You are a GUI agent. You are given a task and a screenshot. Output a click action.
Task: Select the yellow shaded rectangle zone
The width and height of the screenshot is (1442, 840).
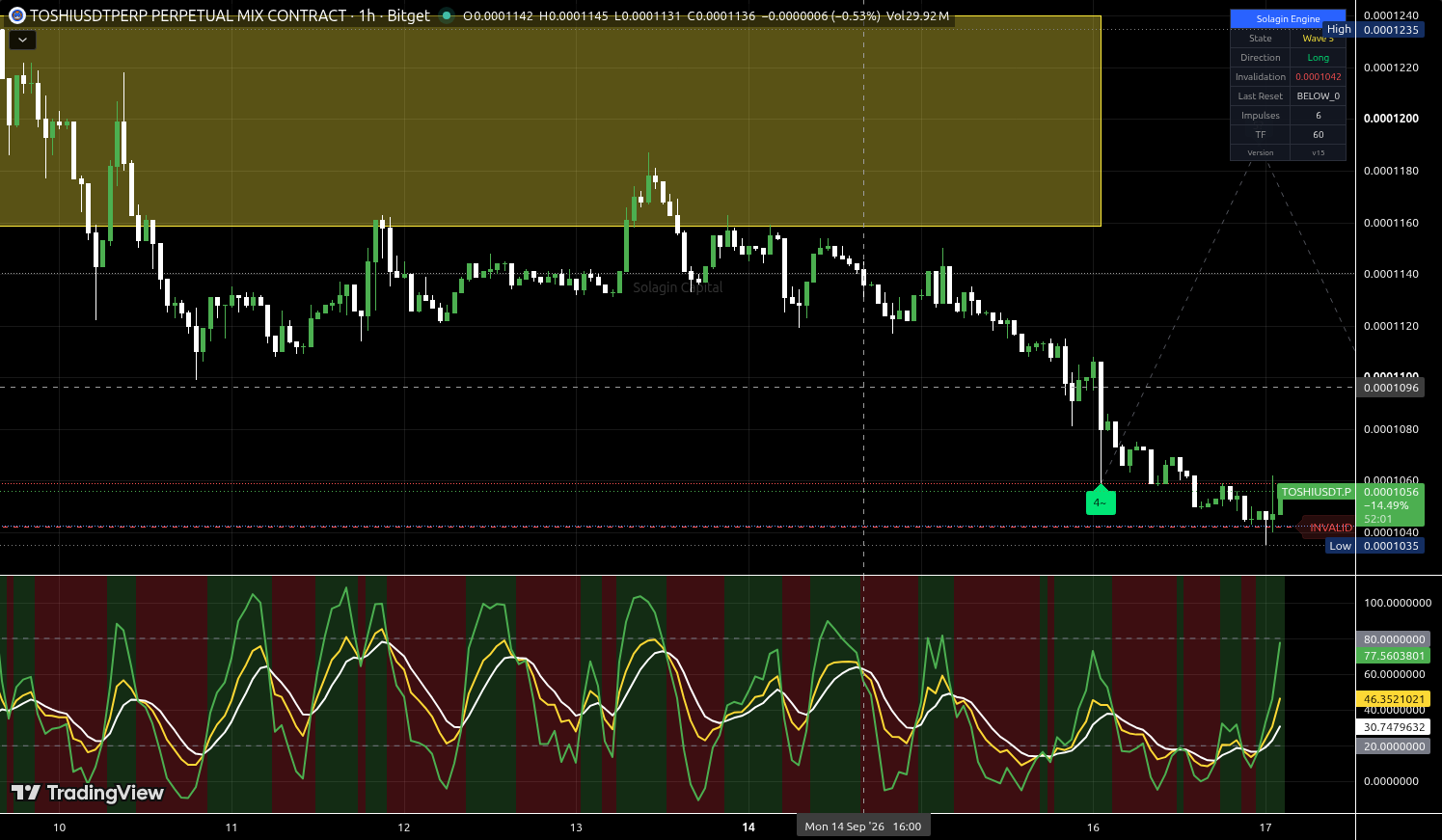550,121
